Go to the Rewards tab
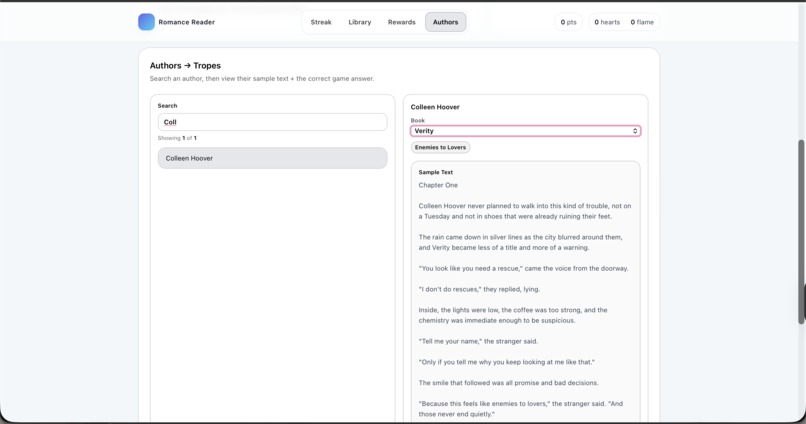This screenshot has width=806, height=424. click(x=401, y=22)
